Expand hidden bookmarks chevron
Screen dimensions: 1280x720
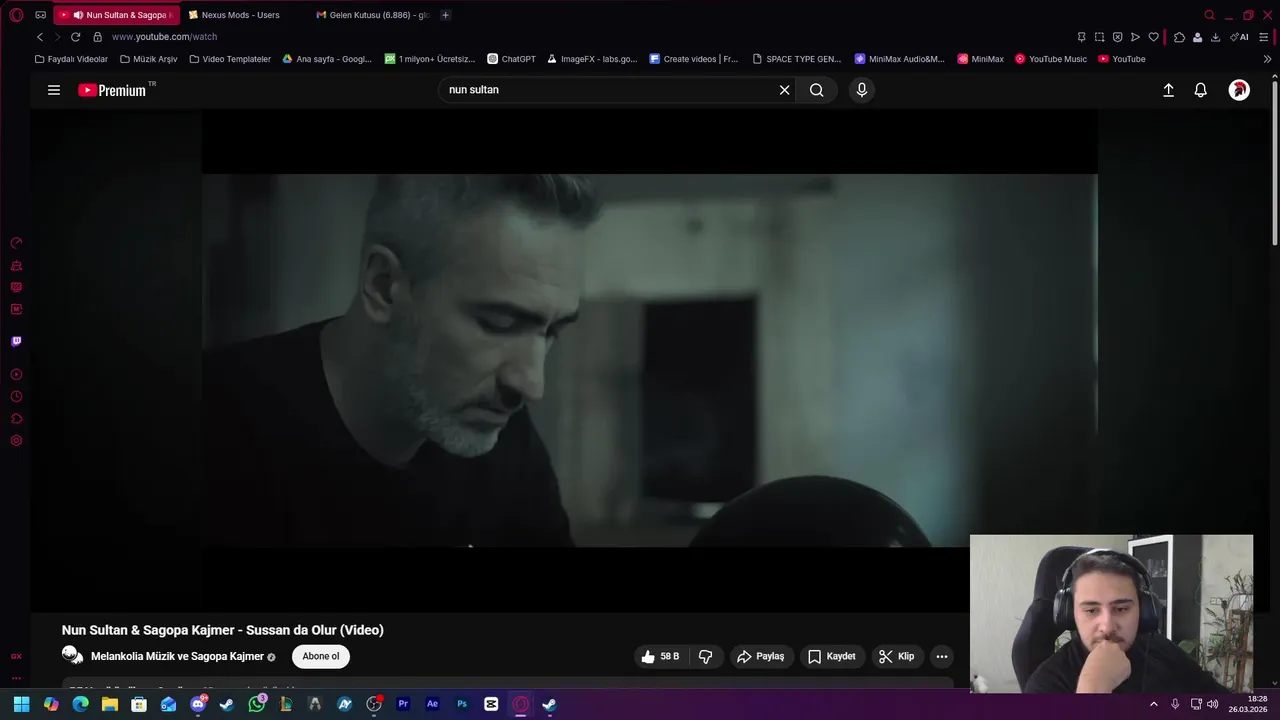[1268, 59]
